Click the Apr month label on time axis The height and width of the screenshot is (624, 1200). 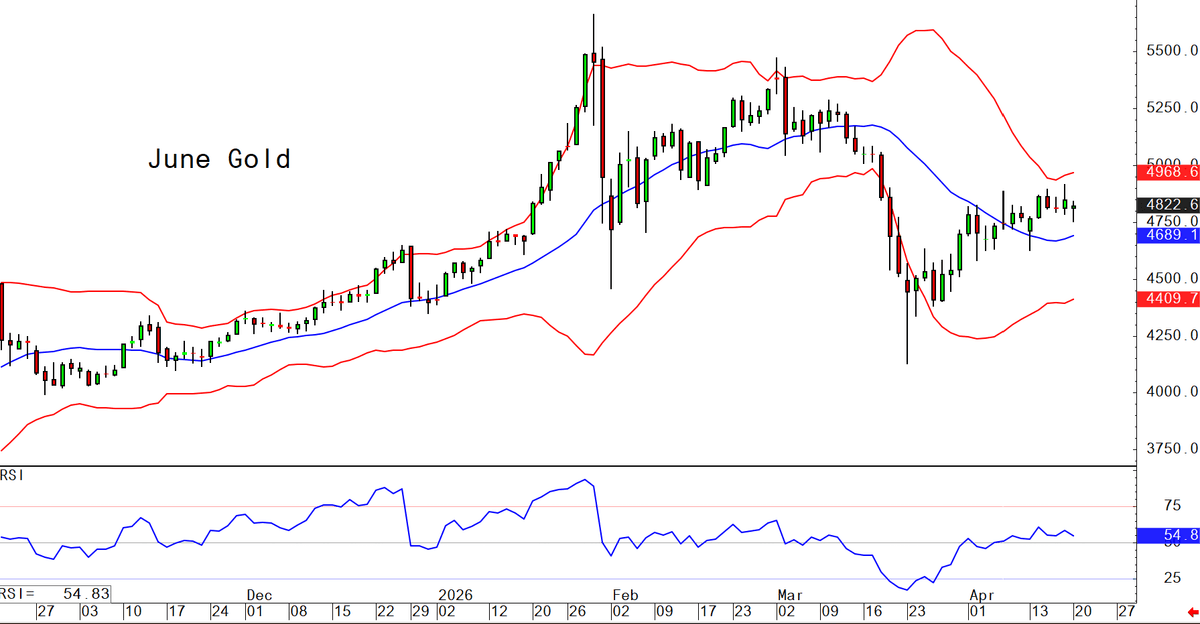983,594
